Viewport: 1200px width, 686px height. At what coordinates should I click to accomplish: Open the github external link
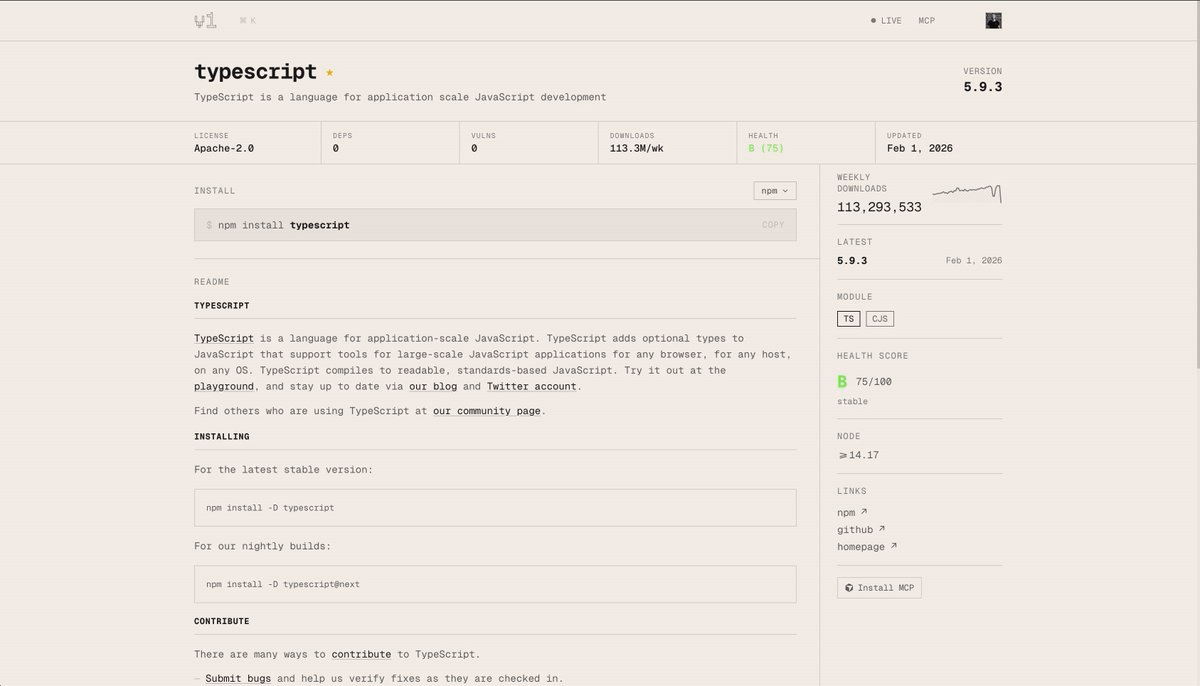pos(861,529)
